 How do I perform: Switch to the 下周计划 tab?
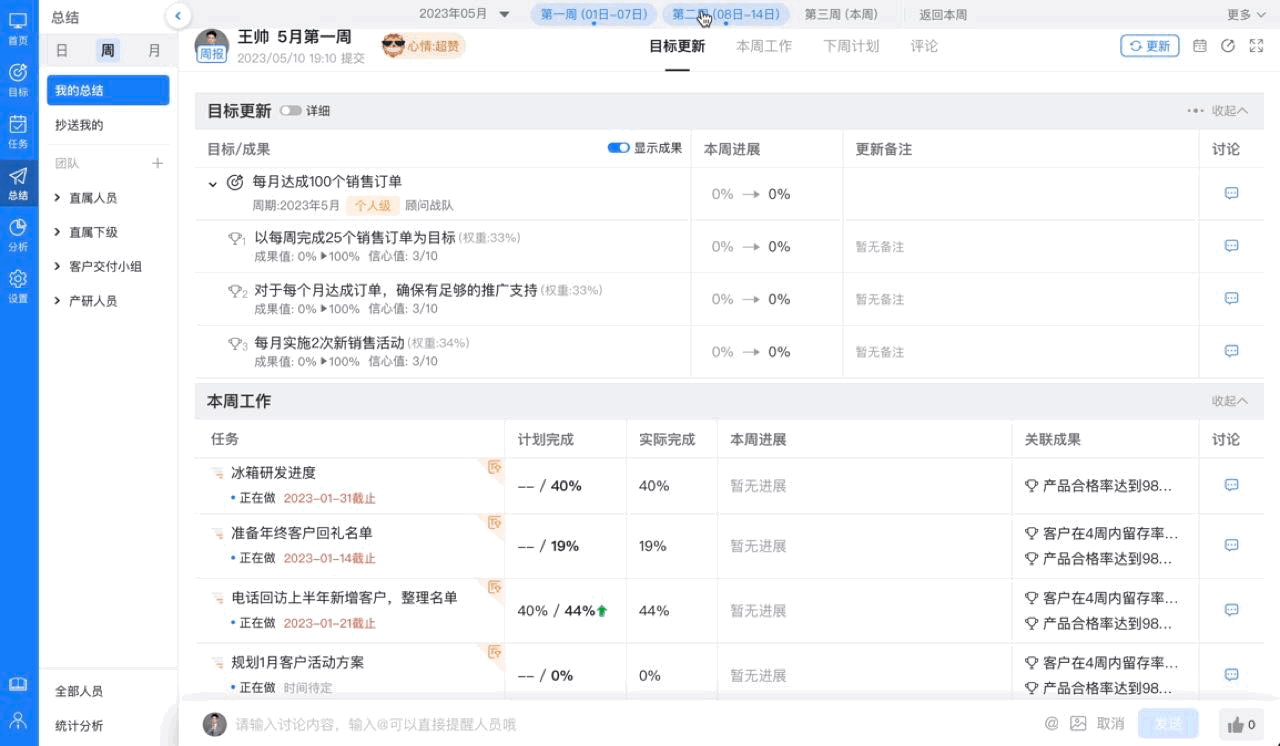(x=851, y=46)
